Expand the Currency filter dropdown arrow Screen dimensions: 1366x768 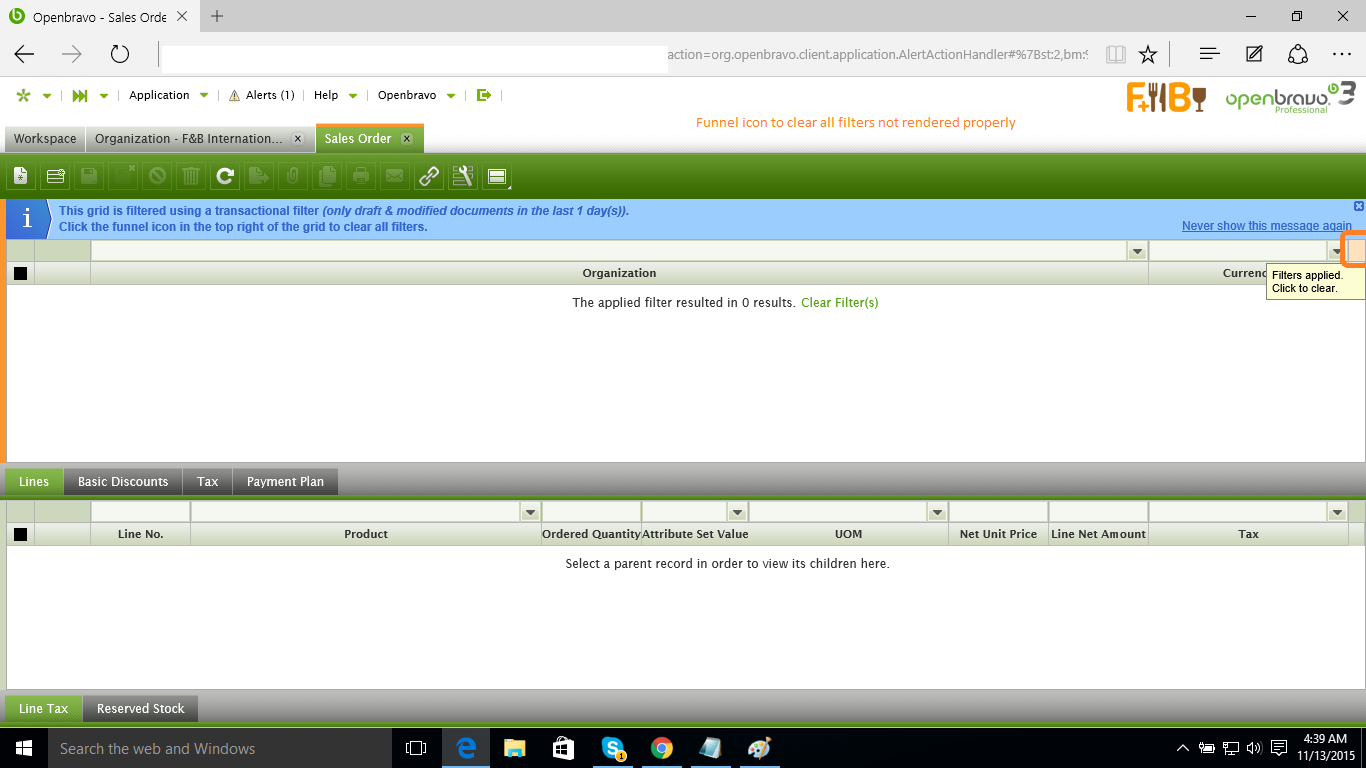coord(1337,251)
